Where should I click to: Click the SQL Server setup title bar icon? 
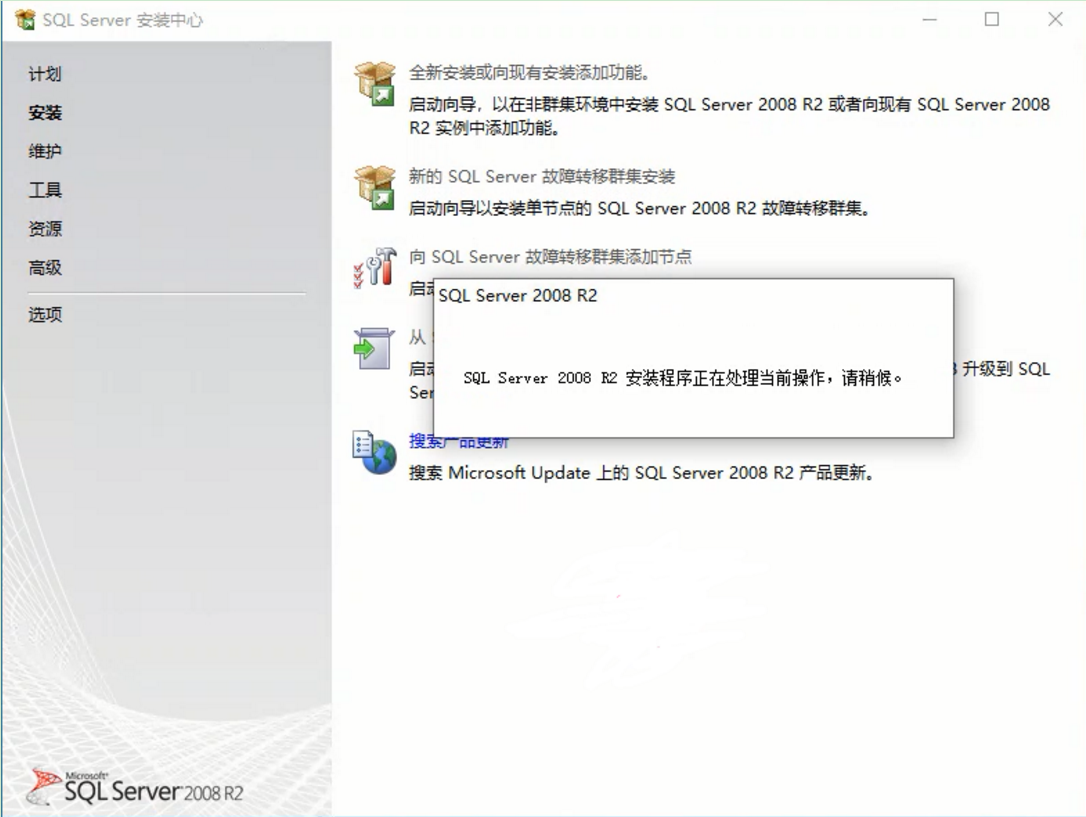pyautogui.click(x=25, y=20)
